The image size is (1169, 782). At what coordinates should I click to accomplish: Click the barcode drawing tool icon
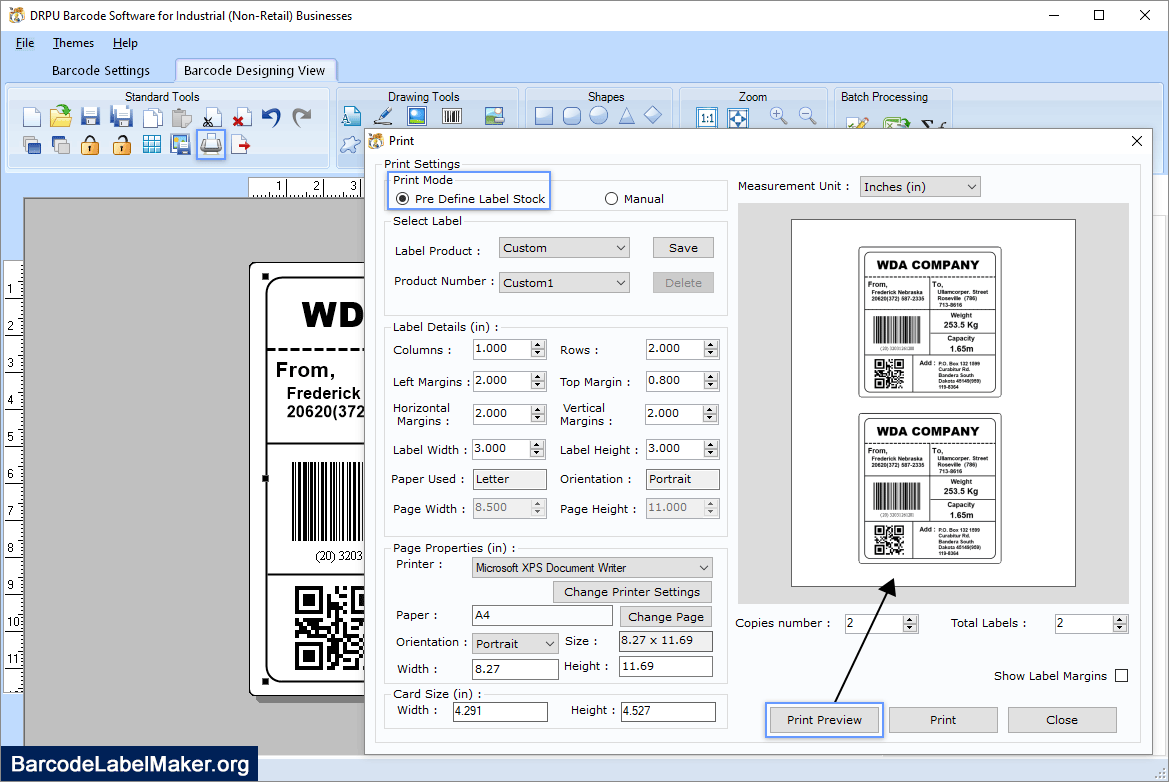click(x=450, y=116)
